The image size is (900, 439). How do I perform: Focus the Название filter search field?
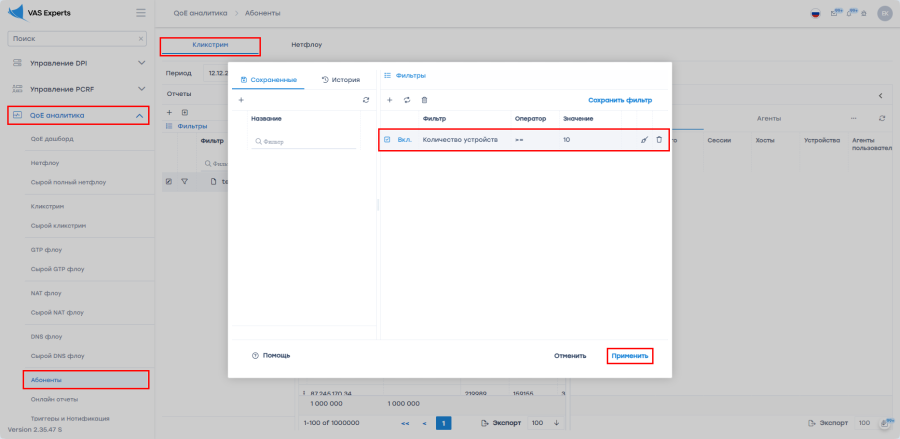[x=304, y=142]
